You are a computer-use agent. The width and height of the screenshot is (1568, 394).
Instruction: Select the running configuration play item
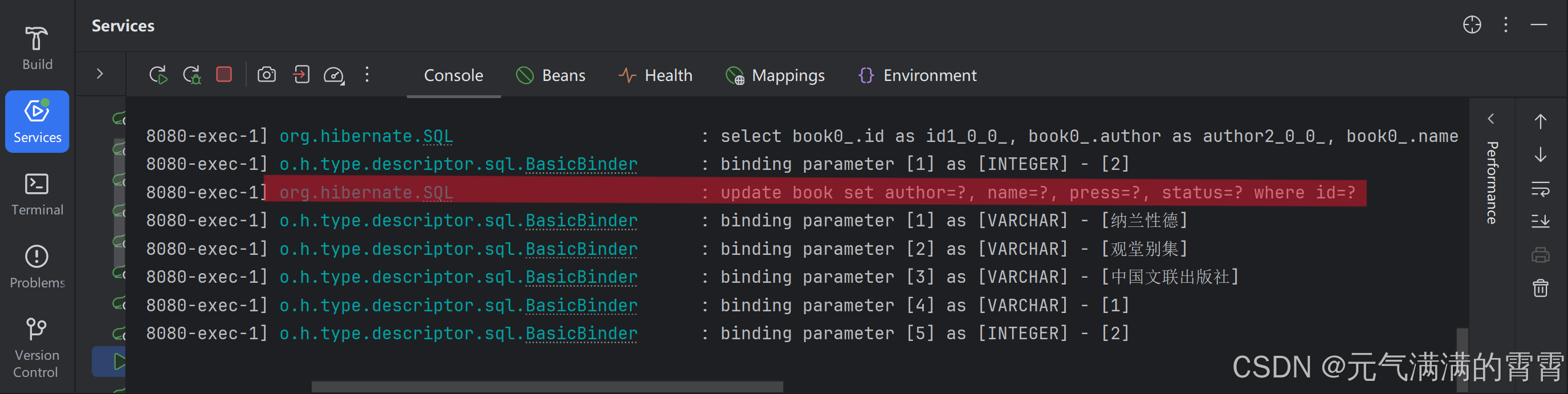pyautogui.click(x=119, y=361)
